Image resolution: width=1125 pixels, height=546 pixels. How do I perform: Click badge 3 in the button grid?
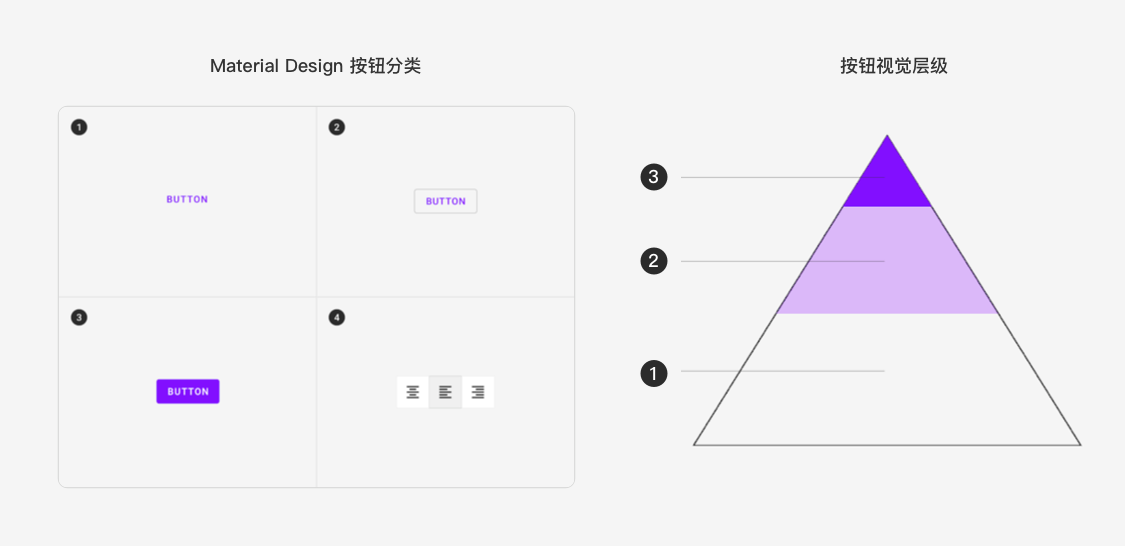(79, 317)
